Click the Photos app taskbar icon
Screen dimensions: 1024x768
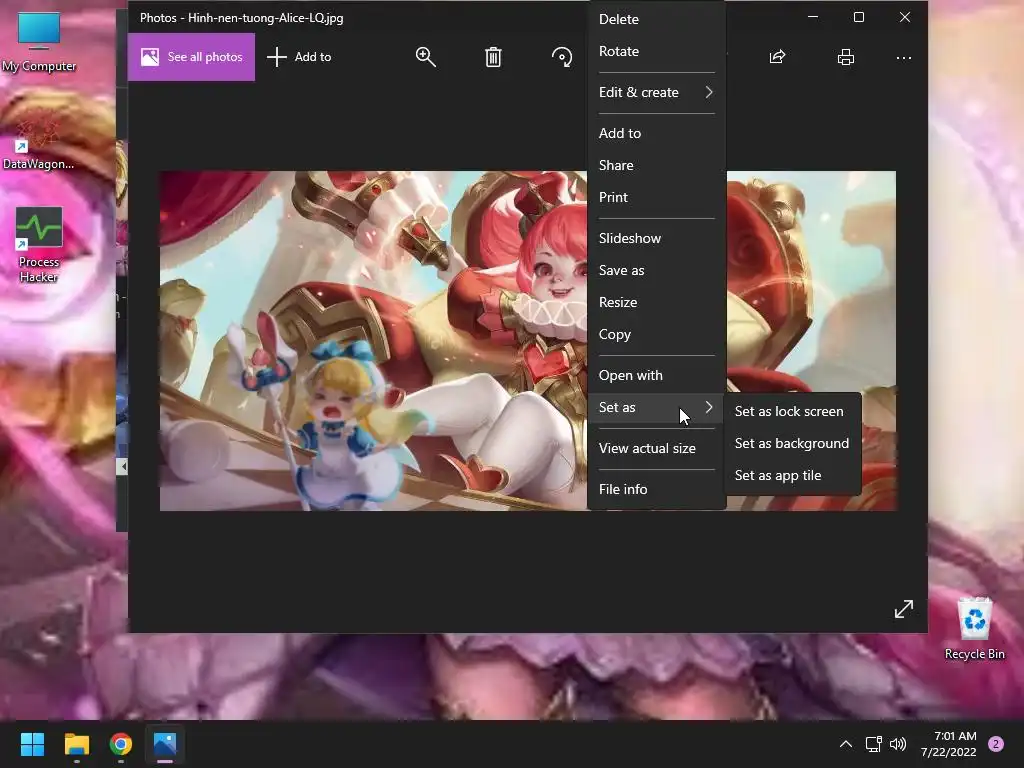(x=165, y=744)
